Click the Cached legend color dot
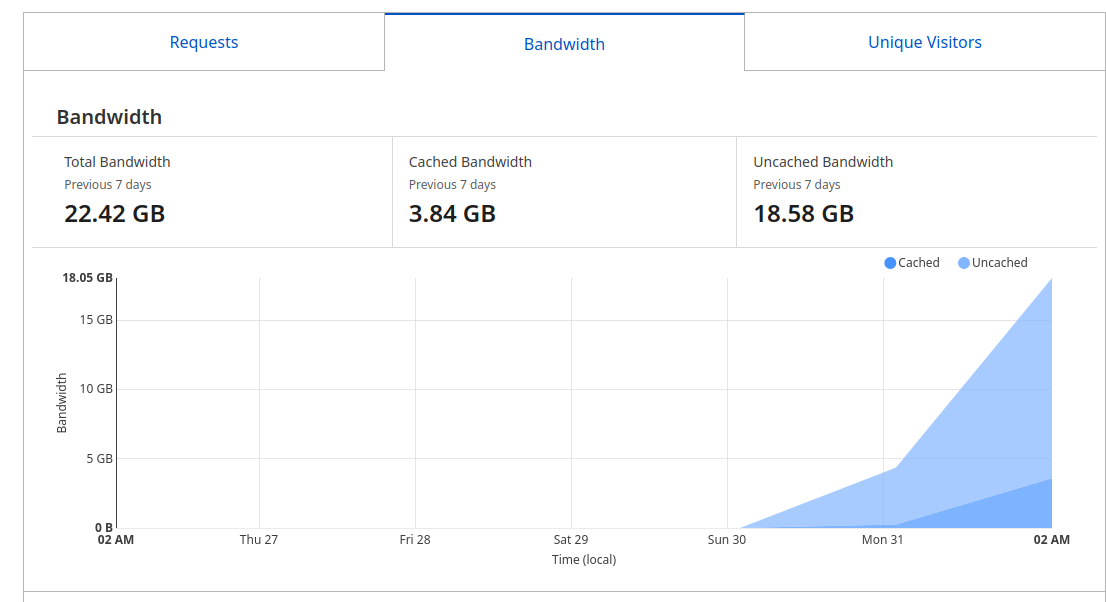The width and height of the screenshot is (1106, 602). (x=890, y=263)
